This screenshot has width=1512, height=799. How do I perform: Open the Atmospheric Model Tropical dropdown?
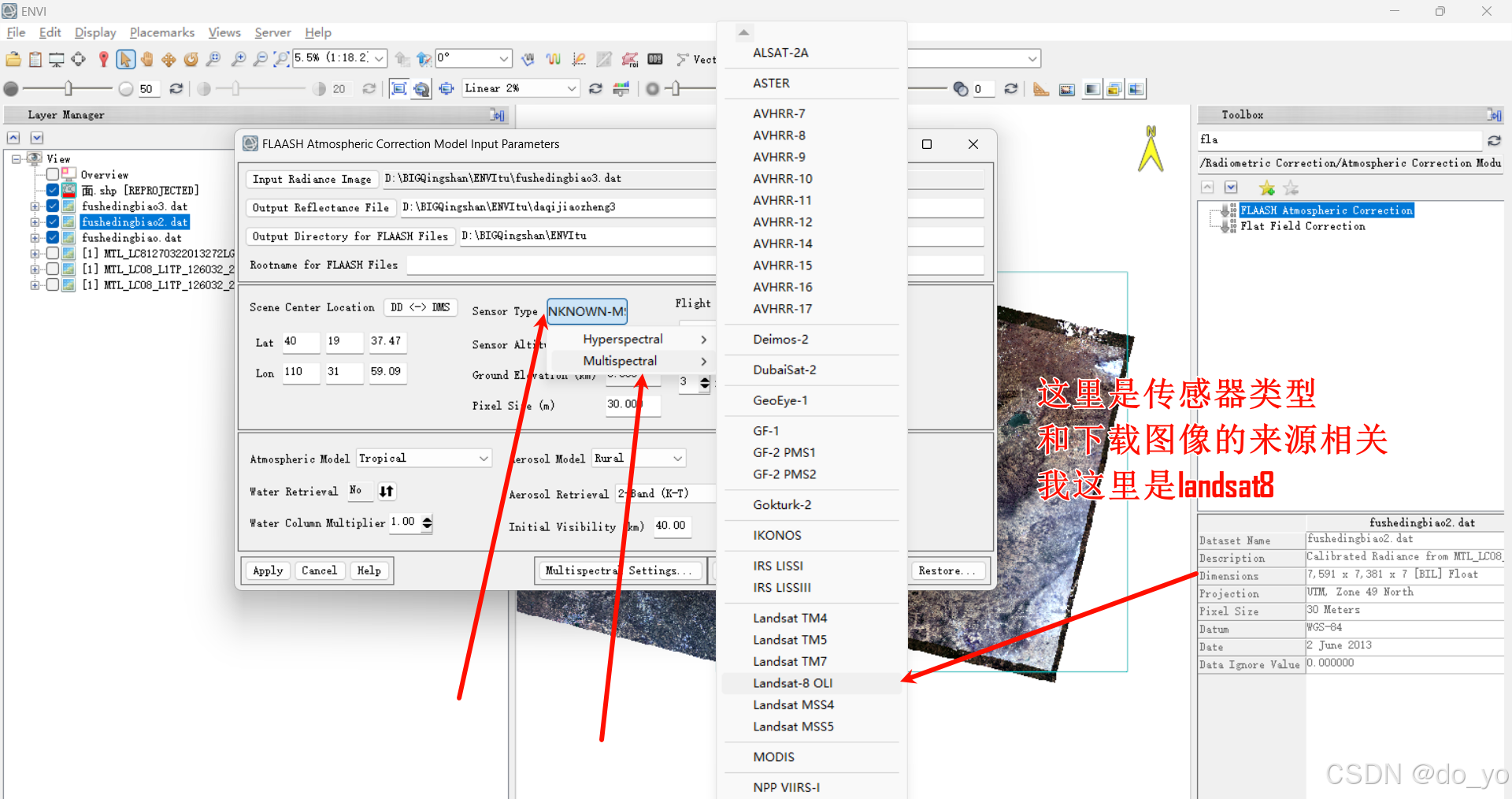[484, 459]
